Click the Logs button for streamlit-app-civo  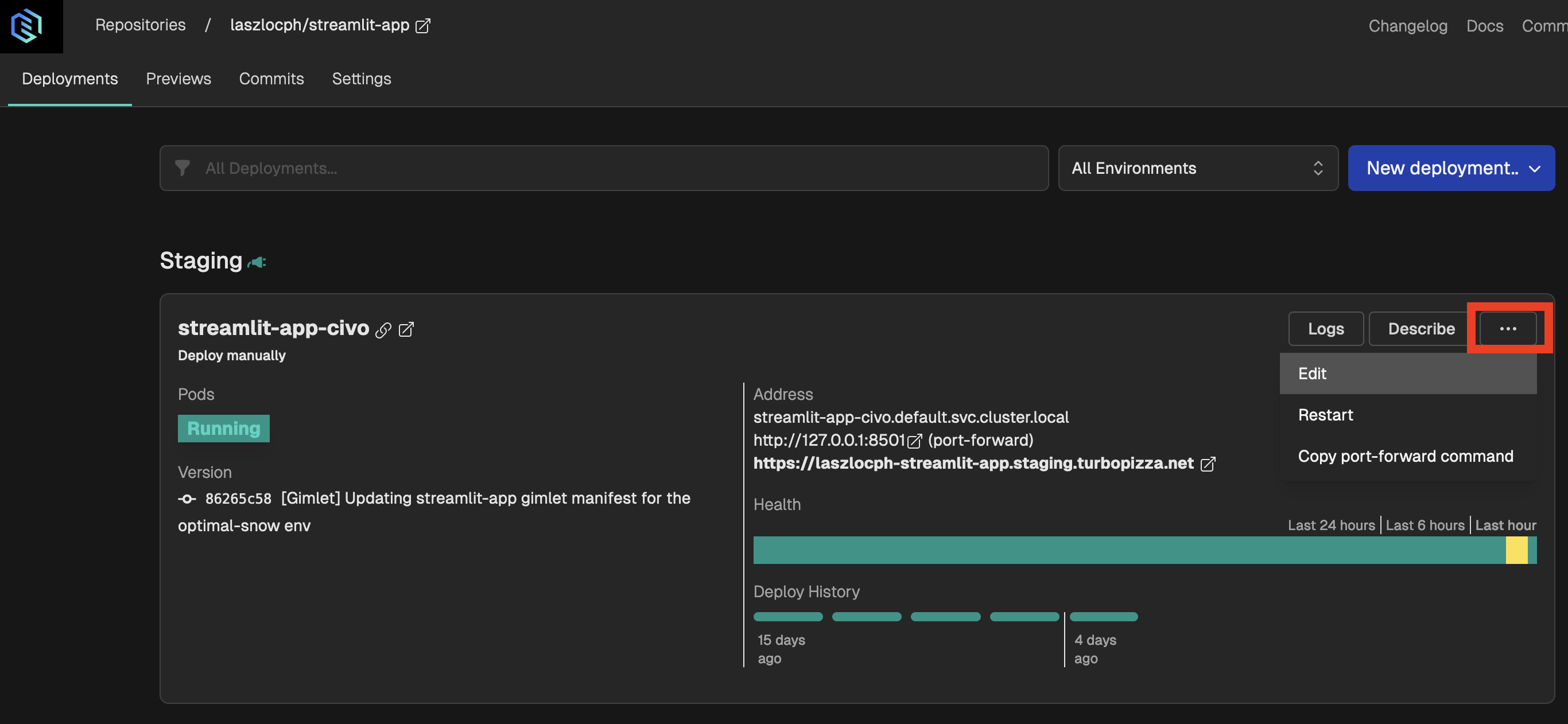point(1326,328)
